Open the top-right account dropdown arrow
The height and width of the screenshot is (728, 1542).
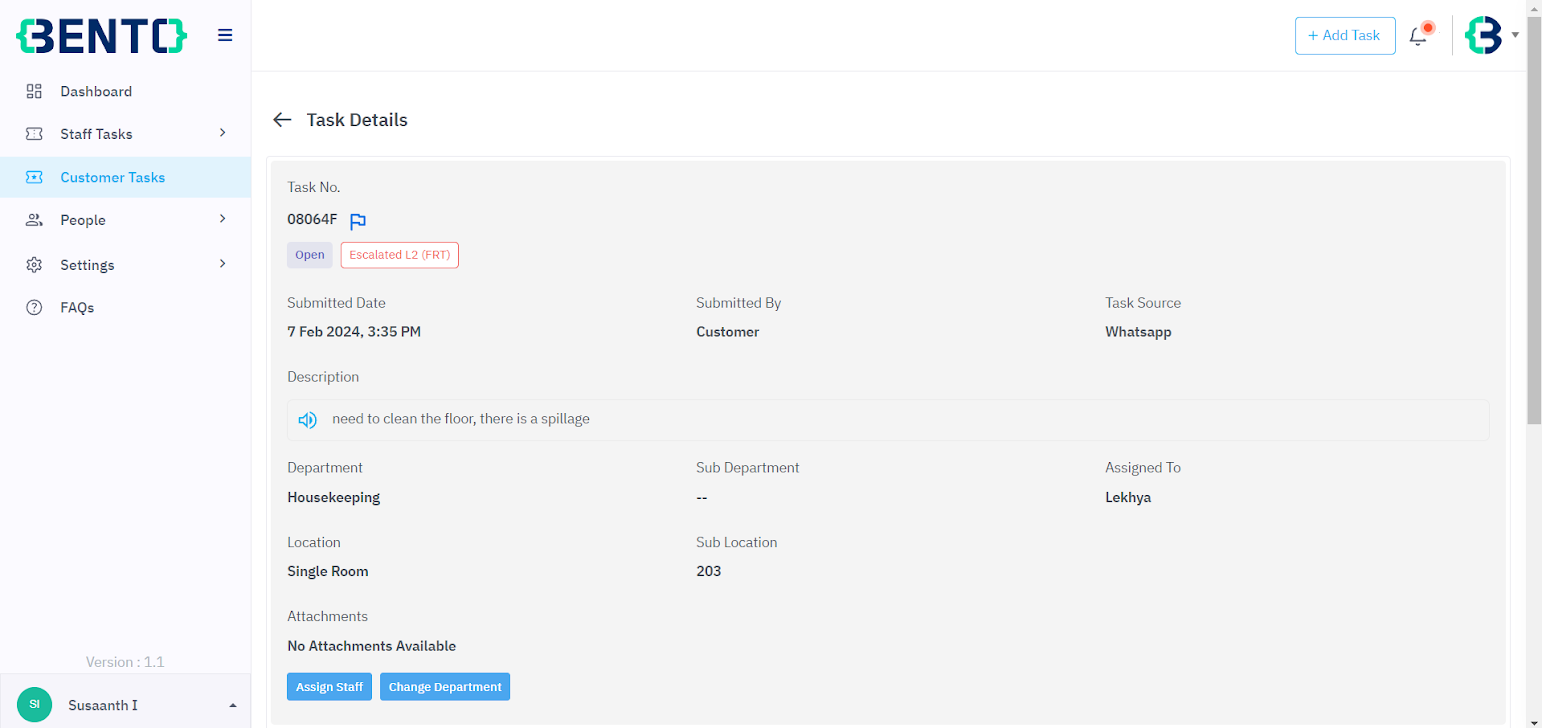click(x=1515, y=35)
